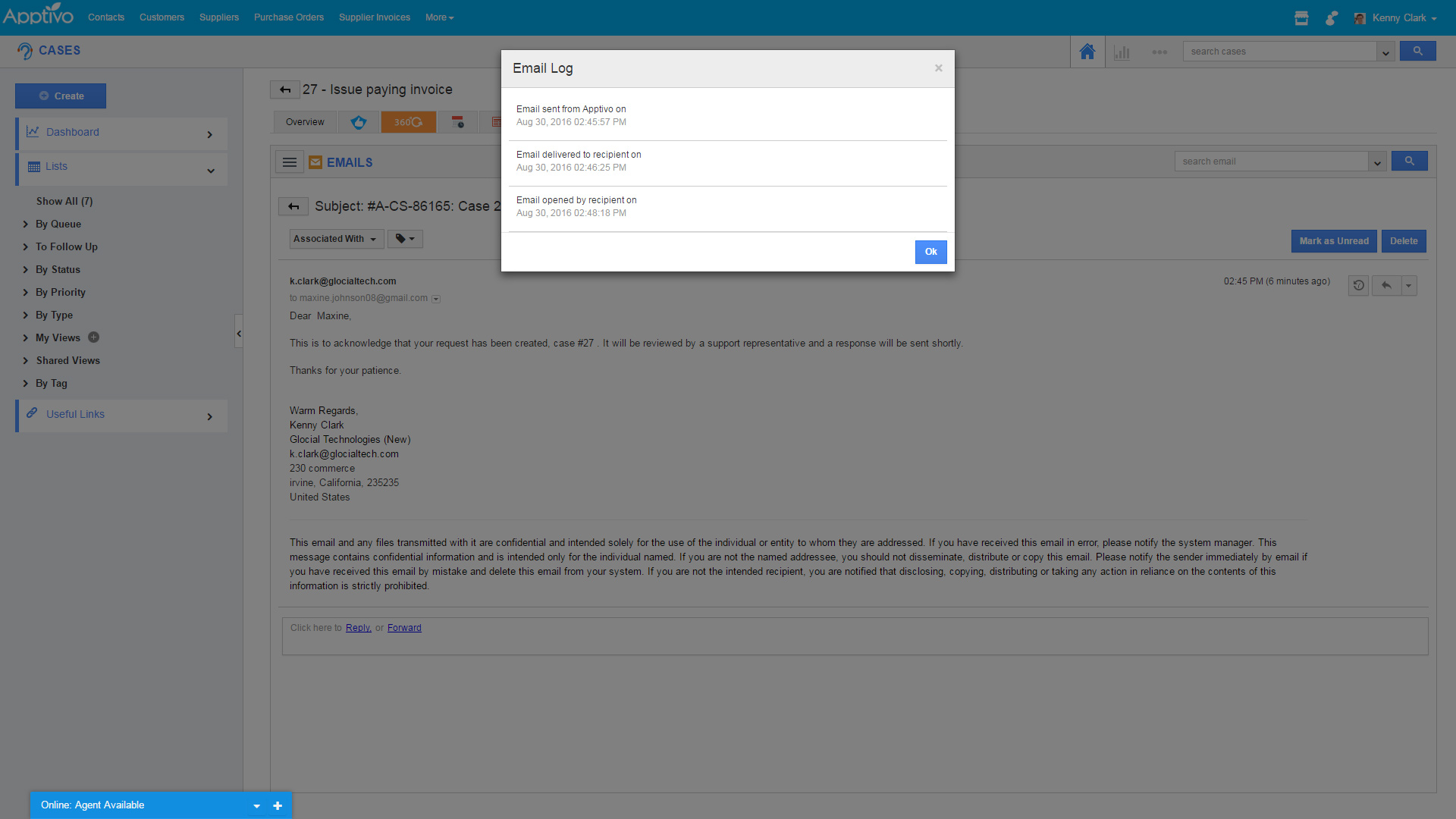Click the Forward link
Viewport: 1456px width, 819px height.
click(x=404, y=628)
